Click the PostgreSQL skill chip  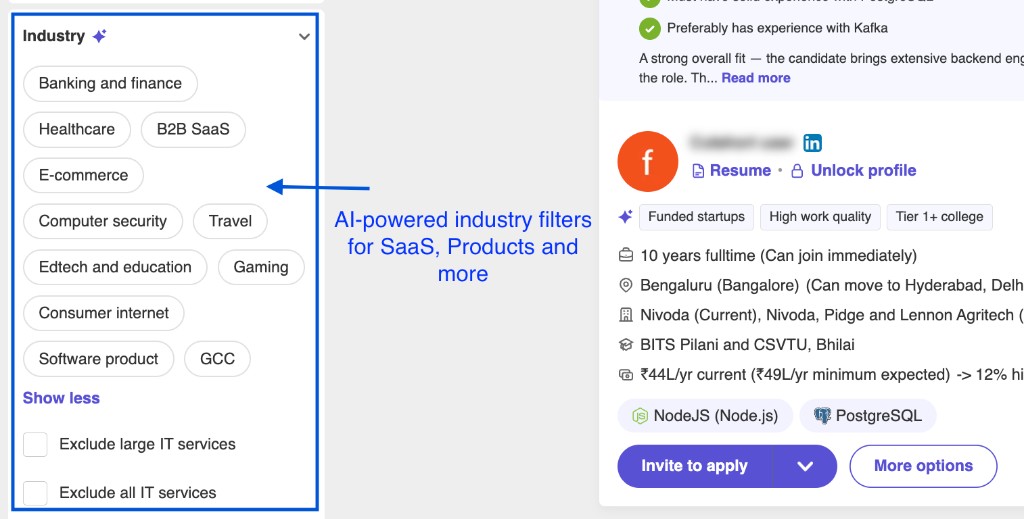(x=868, y=416)
